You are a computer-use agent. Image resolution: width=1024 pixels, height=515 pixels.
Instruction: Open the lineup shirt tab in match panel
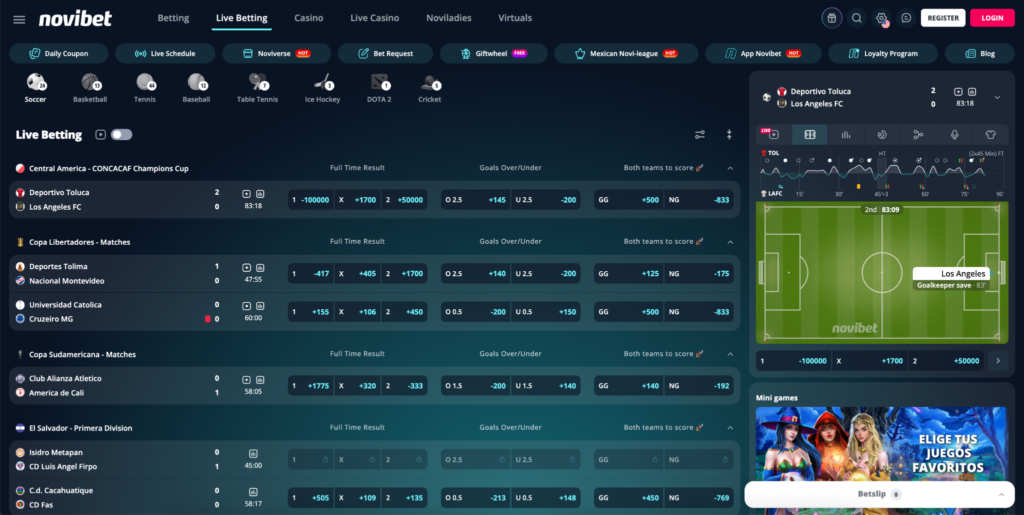tap(990, 134)
